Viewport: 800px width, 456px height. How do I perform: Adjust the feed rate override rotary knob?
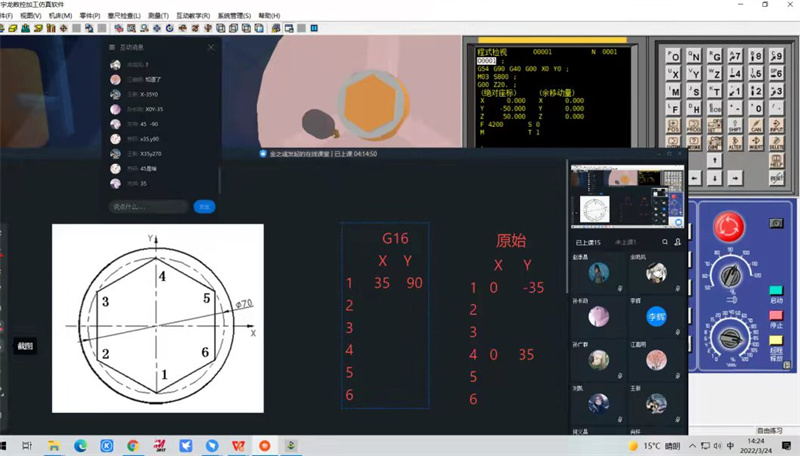(x=731, y=339)
